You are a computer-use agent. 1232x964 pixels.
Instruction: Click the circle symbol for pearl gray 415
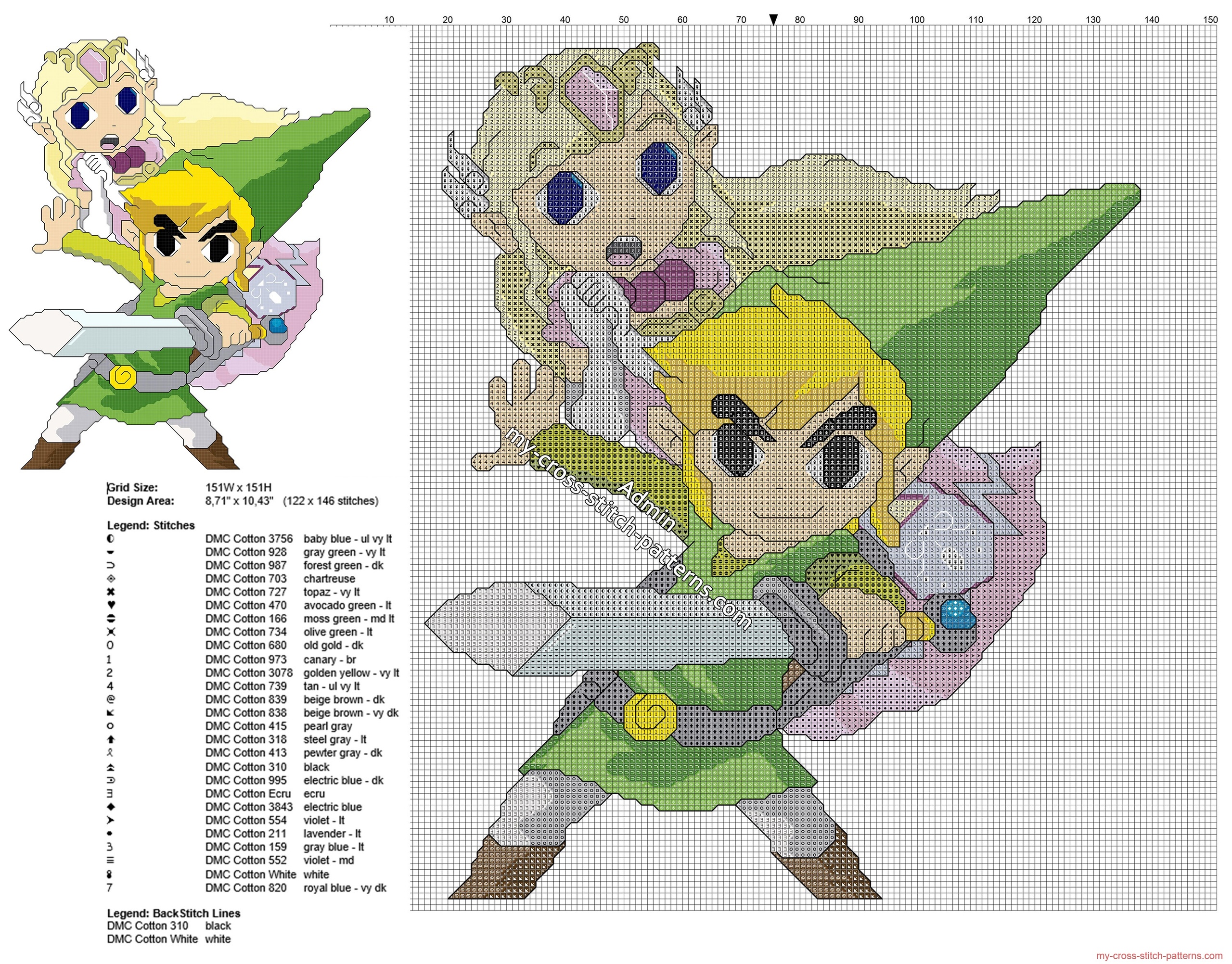pyautogui.click(x=110, y=726)
